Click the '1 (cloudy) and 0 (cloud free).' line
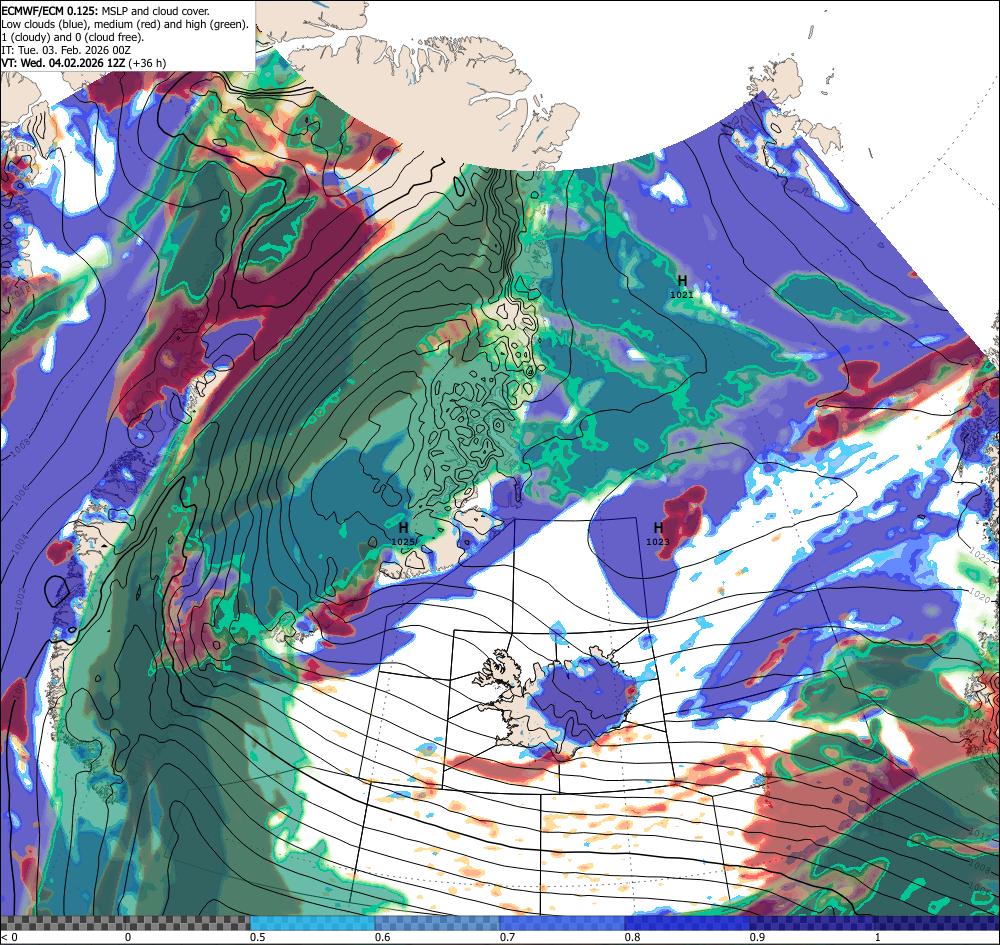This screenshot has width=1000, height=945. coord(73,37)
